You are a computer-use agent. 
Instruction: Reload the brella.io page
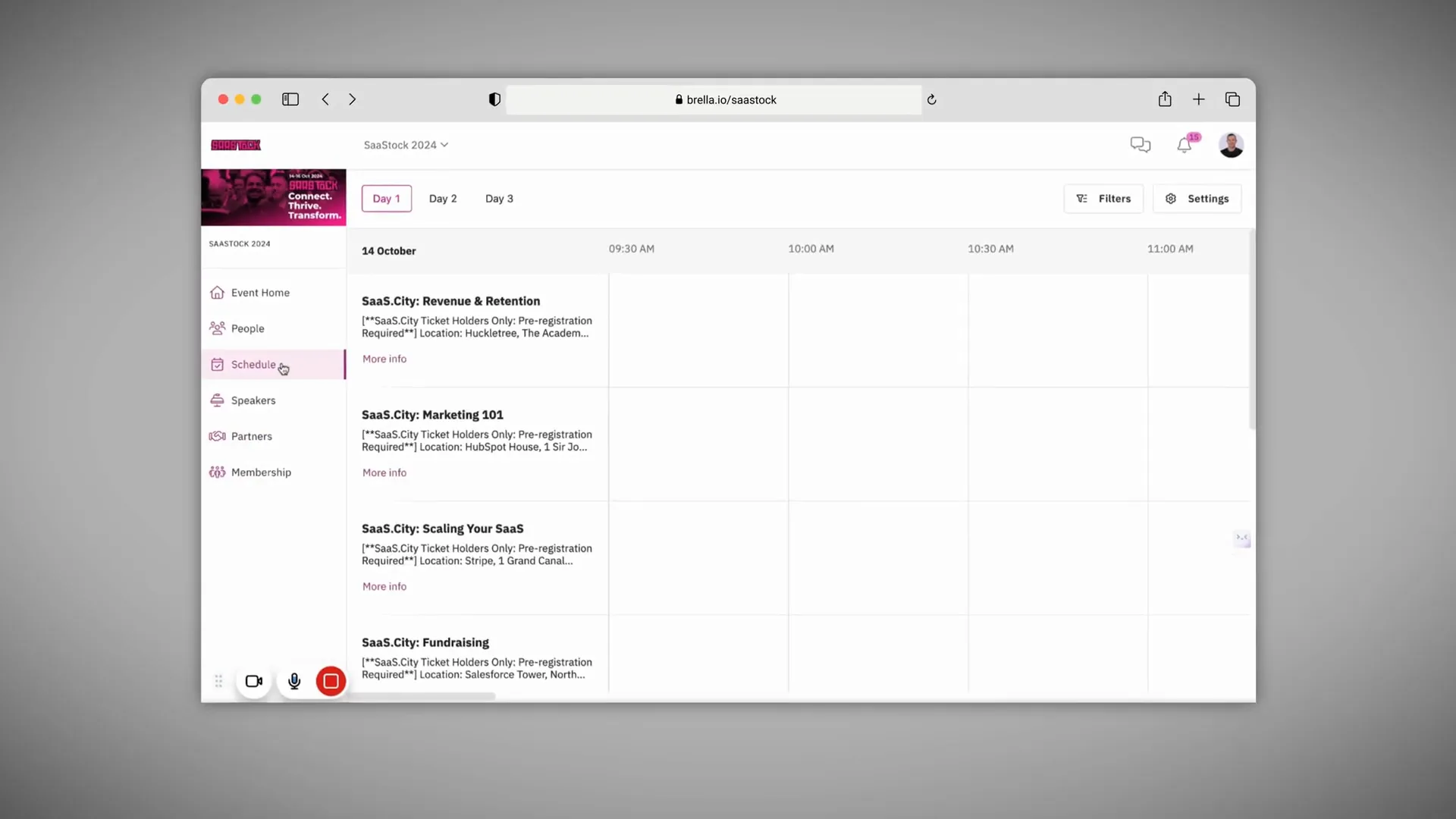932,99
